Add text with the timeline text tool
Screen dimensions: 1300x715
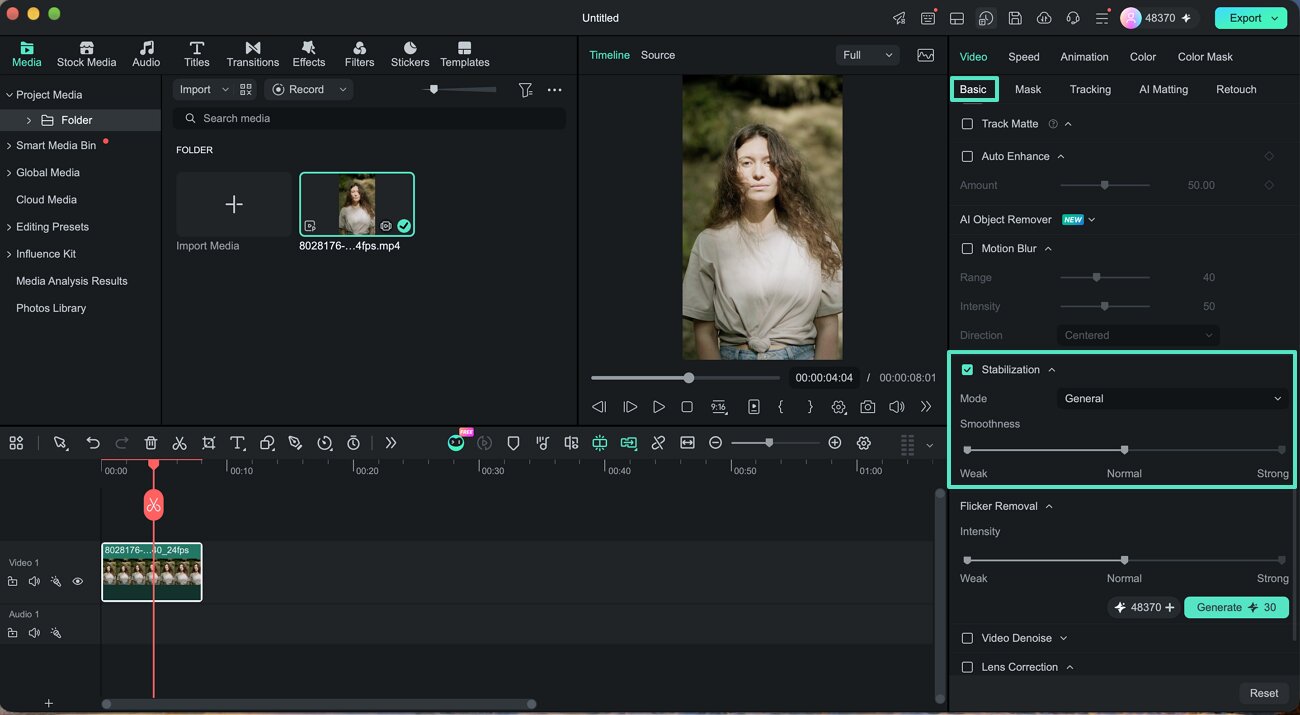[237, 443]
